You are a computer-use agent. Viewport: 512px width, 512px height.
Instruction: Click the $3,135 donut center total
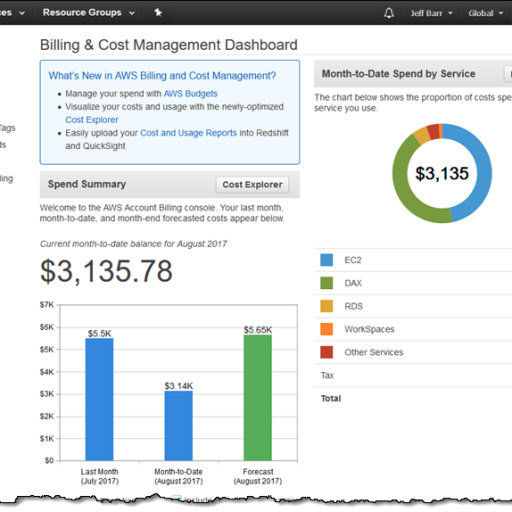point(442,173)
